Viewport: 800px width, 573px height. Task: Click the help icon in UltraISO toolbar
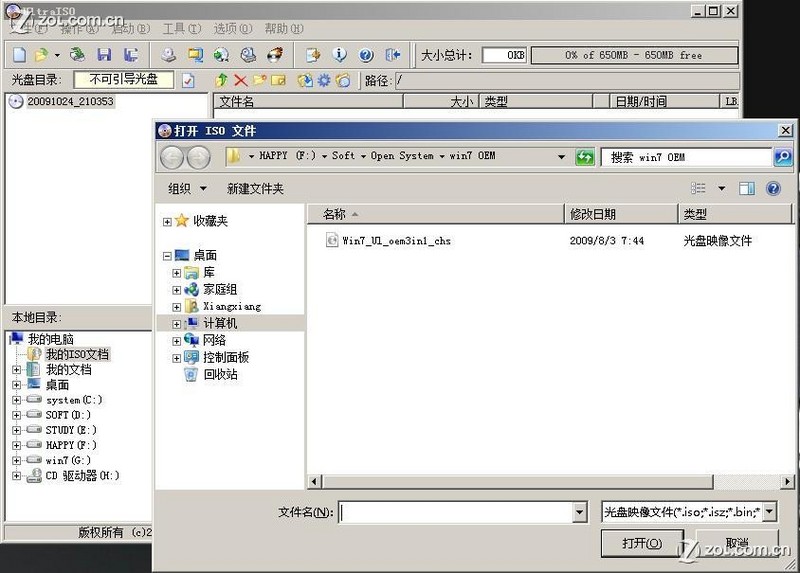[366, 55]
